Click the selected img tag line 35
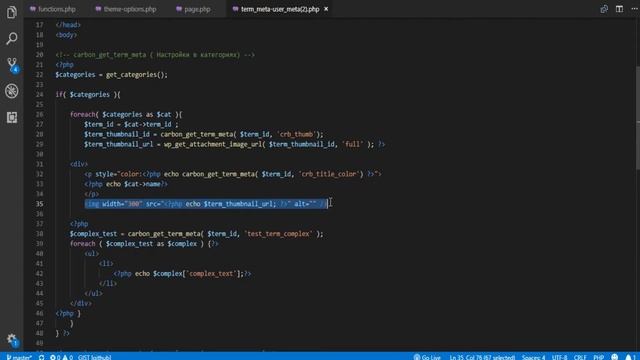Screen dimensions: 640x360 click(x=206, y=204)
